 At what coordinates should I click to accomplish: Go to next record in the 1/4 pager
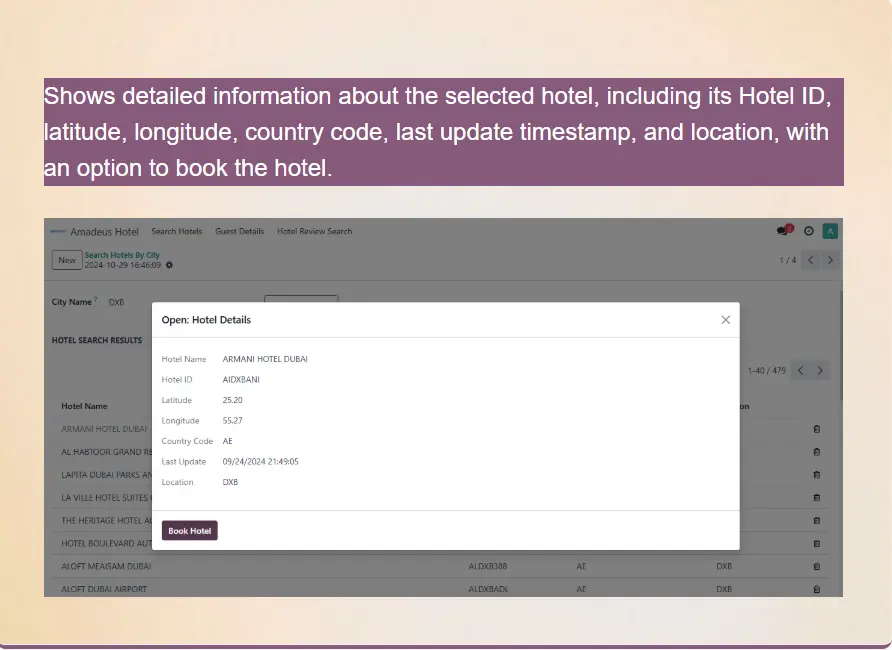(830, 260)
